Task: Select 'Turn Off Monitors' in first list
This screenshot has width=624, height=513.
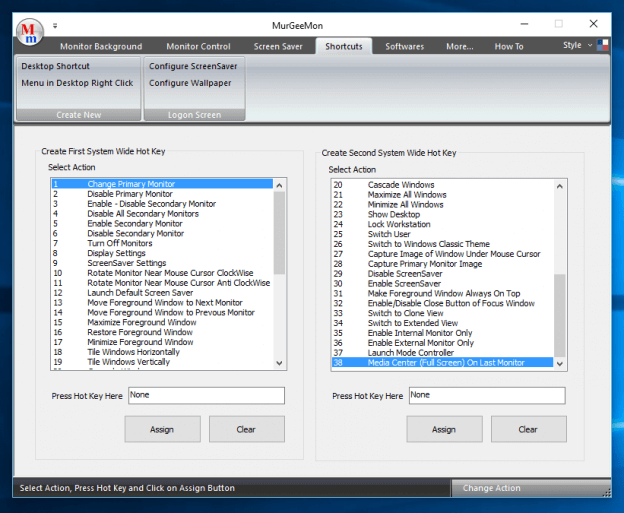Action: tap(119, 243)
